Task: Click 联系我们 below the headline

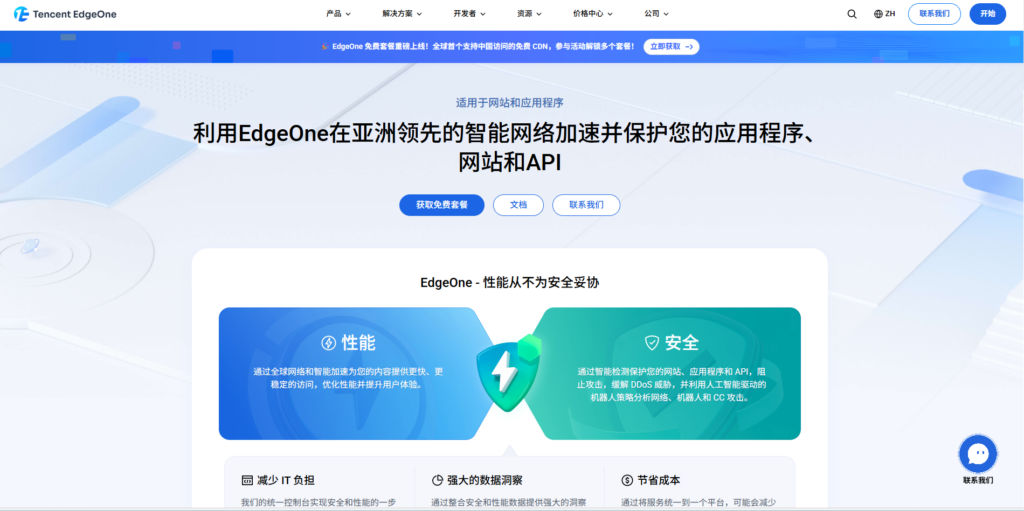Action: click(586, 205)
